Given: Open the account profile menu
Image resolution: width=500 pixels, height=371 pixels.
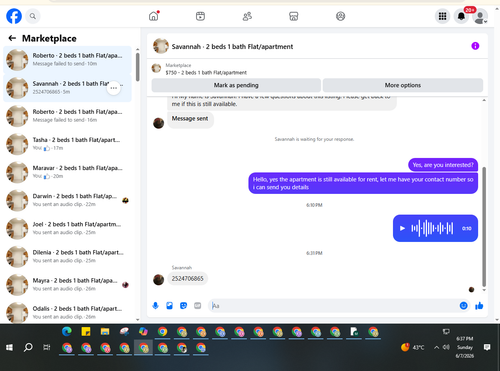Looking at the screenshot, I should click(480, 16).
